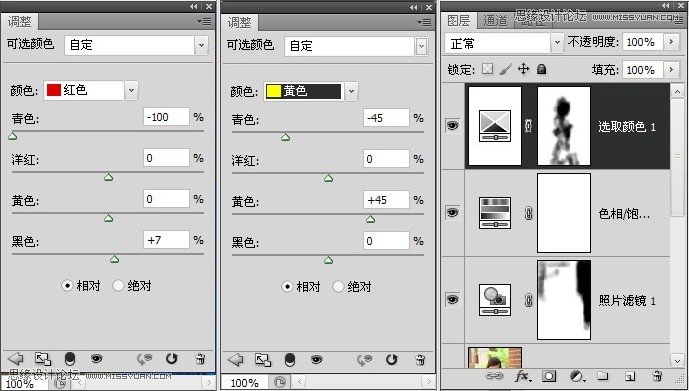Viewport: 689px width, 391px height.
Task: Lock all padlock icon
Action: 541,69
